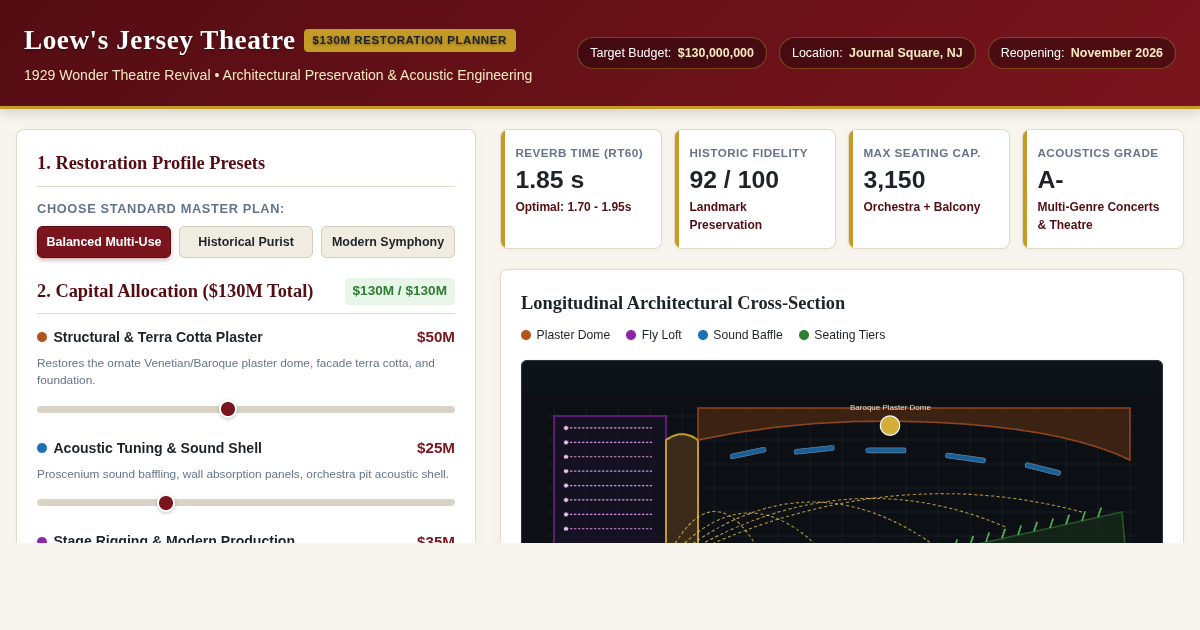Click the Seating Tiers legend entry

point(842,335)
